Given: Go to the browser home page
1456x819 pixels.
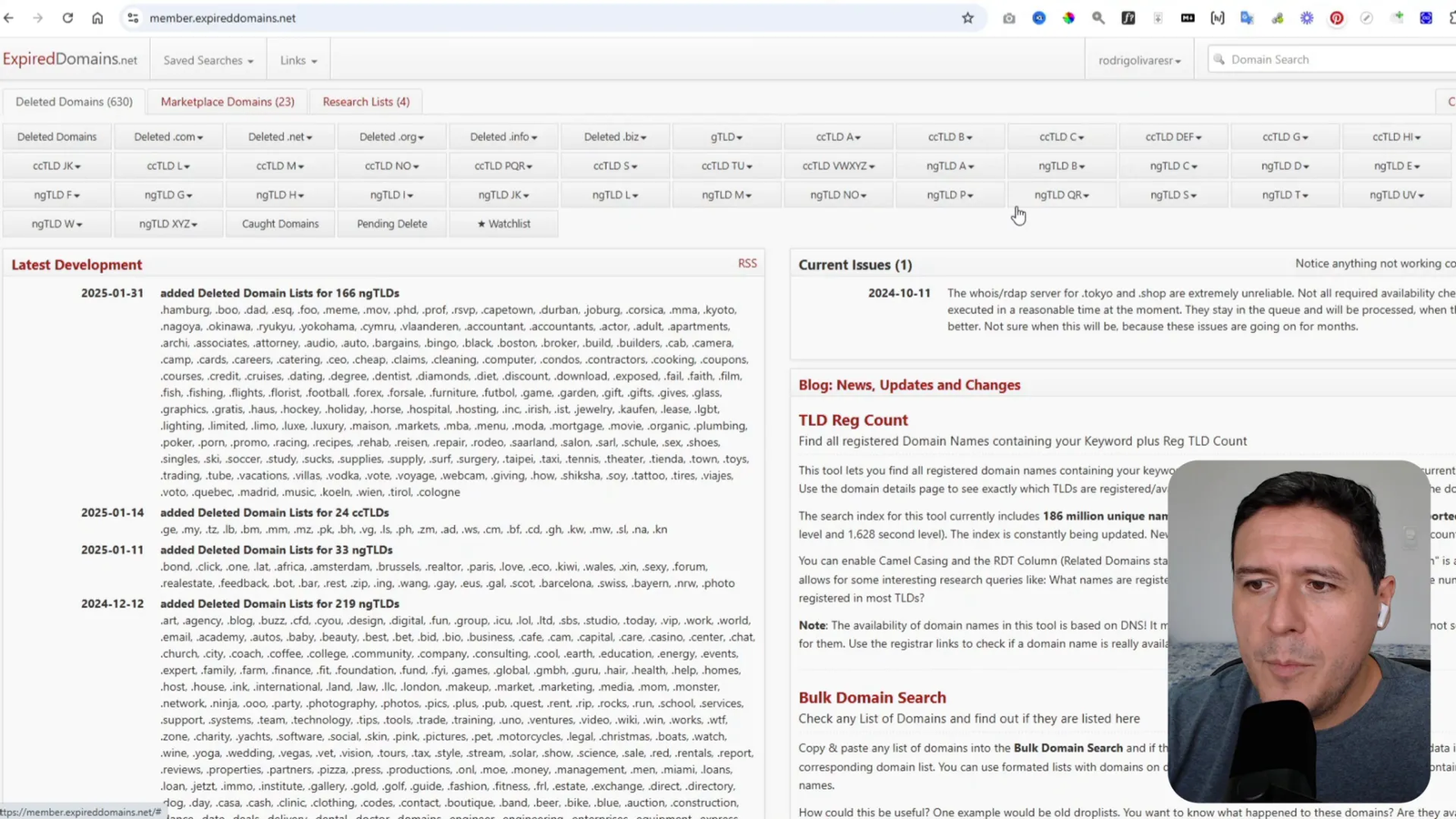Looking at the screenshot, I should (97, 18).
